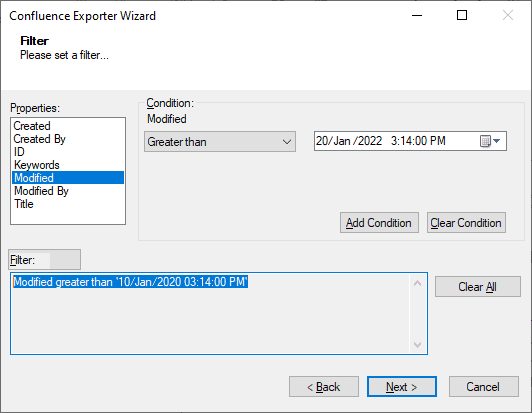Select Keywords in the Properties list

click(x=37, y=165)
